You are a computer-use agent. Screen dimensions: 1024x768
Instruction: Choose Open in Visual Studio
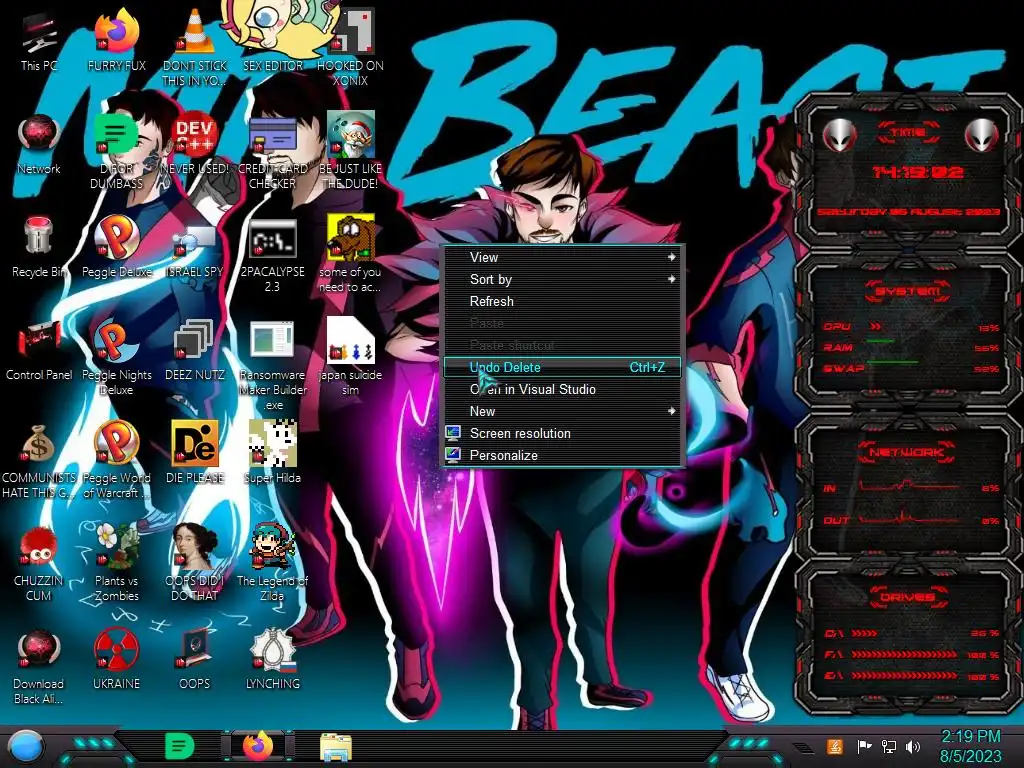point(563,390)
